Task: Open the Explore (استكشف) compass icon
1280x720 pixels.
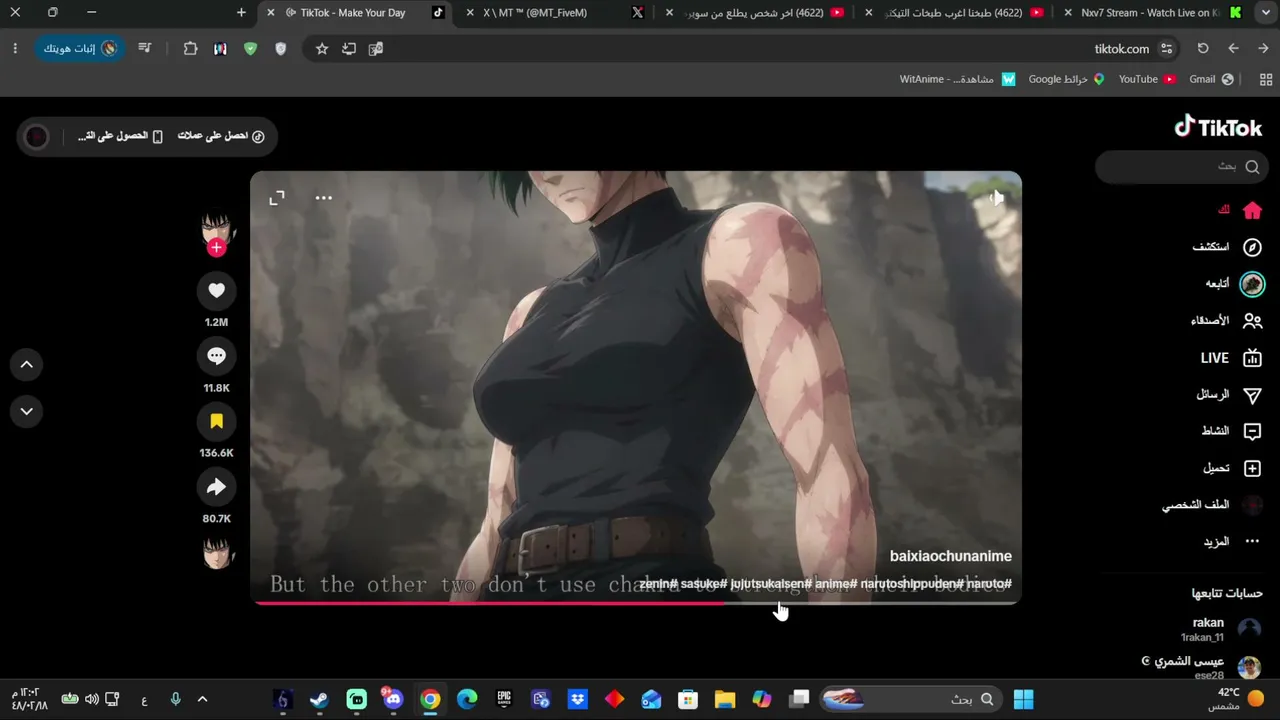Action: 1252,247
